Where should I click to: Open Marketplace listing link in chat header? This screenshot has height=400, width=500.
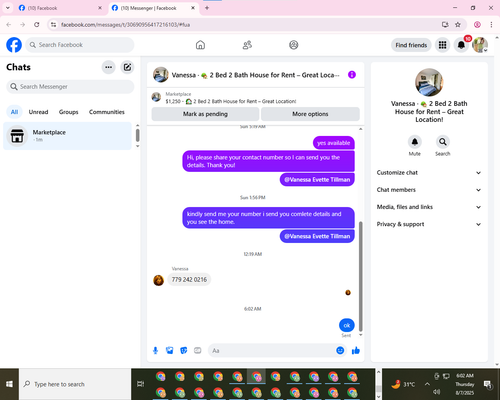tap(231, 101)
